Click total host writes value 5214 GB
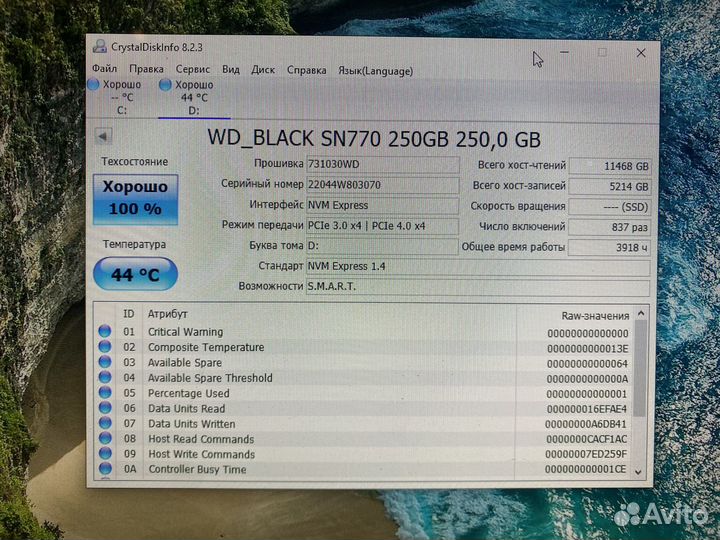The image size is (720, 540). click(610, 187)
